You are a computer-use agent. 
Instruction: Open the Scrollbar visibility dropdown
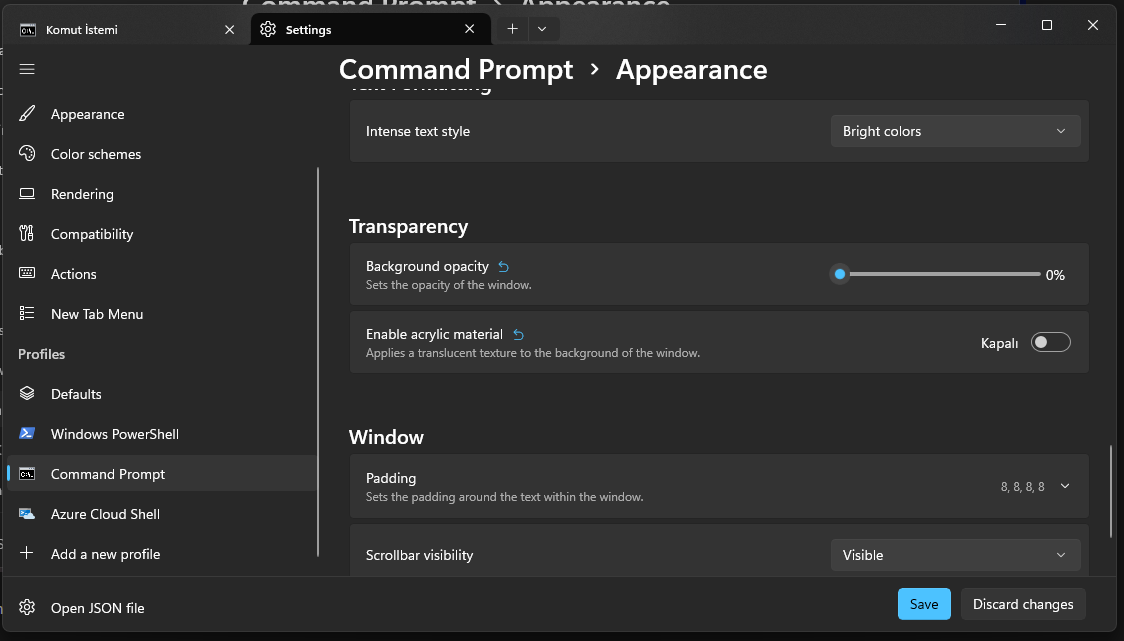[955, 555]
